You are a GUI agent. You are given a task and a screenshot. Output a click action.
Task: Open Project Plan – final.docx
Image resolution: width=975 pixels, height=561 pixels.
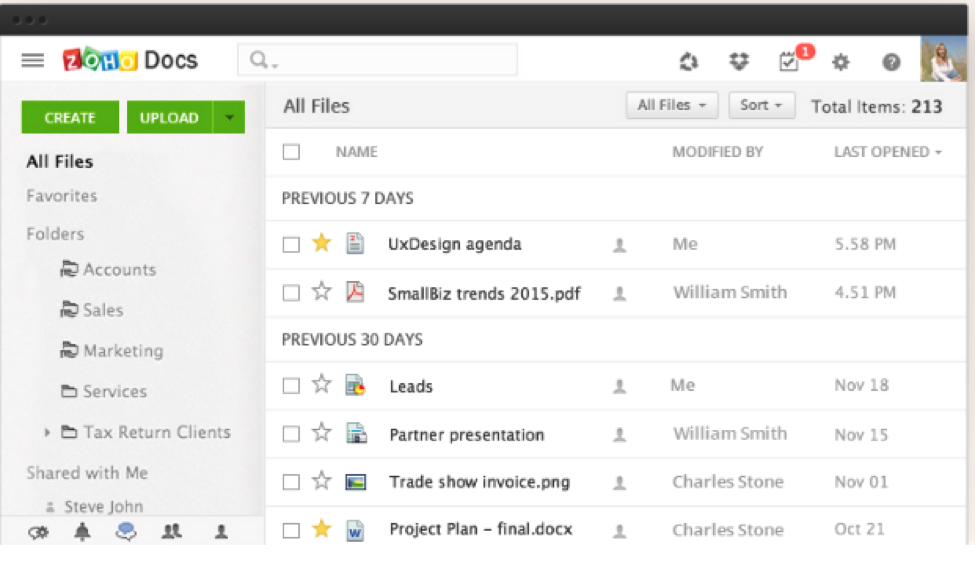(x=481, y=529)
